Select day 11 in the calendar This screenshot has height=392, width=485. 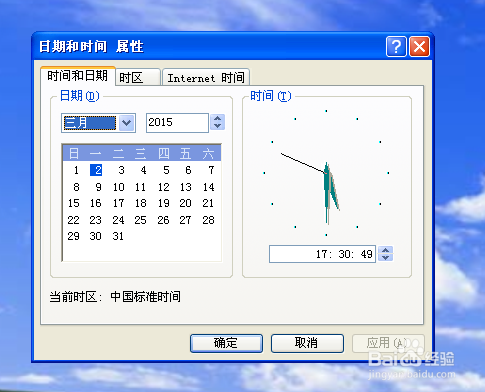(x=140, y=187)
